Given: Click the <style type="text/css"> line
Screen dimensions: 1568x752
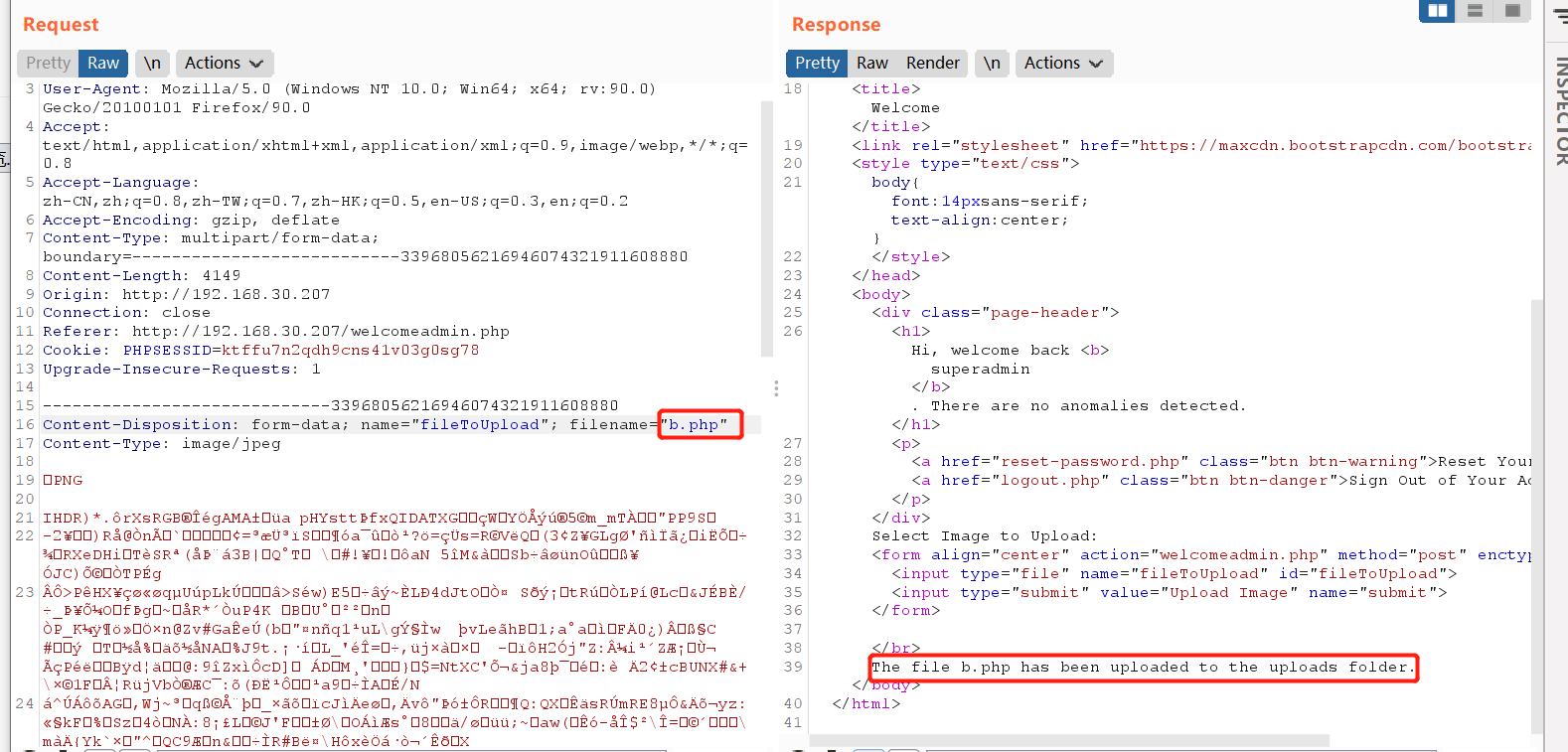Looking at the screenshot, I should pyautogui.click(x=965, y=163).
